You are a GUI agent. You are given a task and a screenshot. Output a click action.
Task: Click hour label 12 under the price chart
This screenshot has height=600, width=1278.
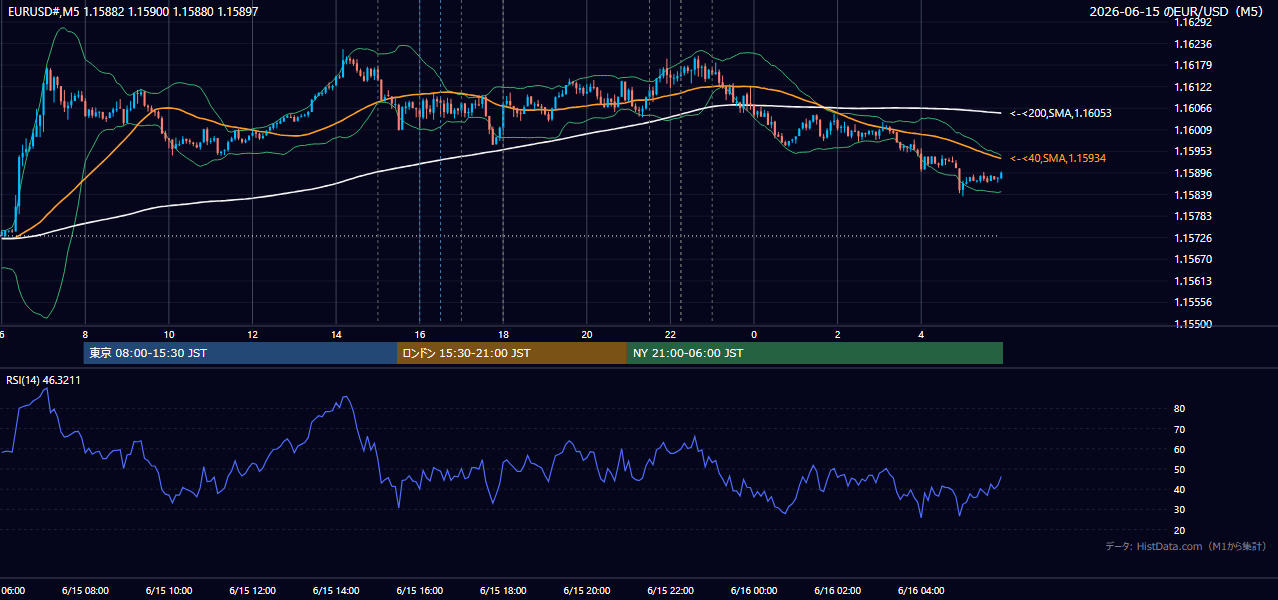pos(252,334)
